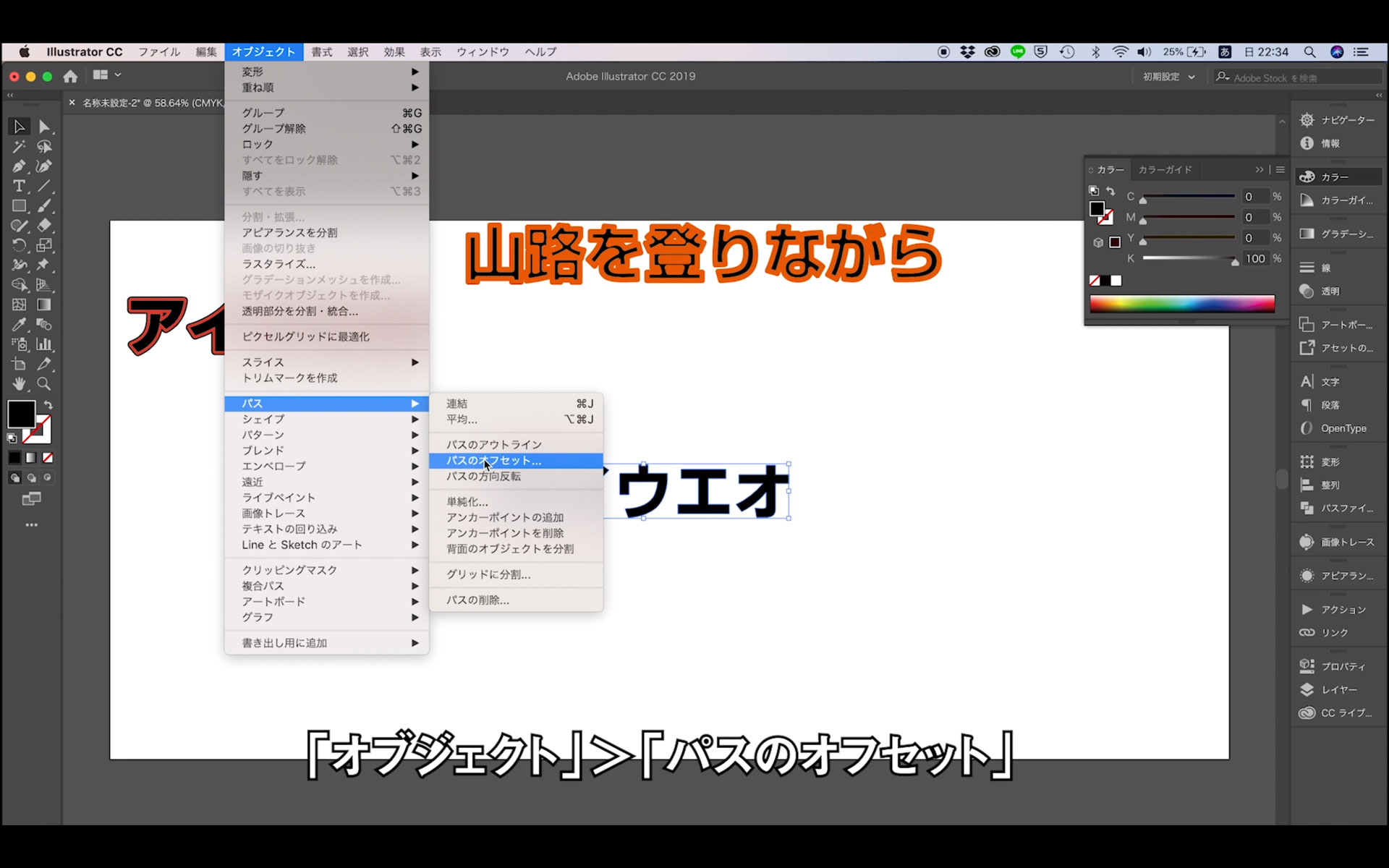Select the Direct Selection tool

pyautogui.click(x=44, y=127)
